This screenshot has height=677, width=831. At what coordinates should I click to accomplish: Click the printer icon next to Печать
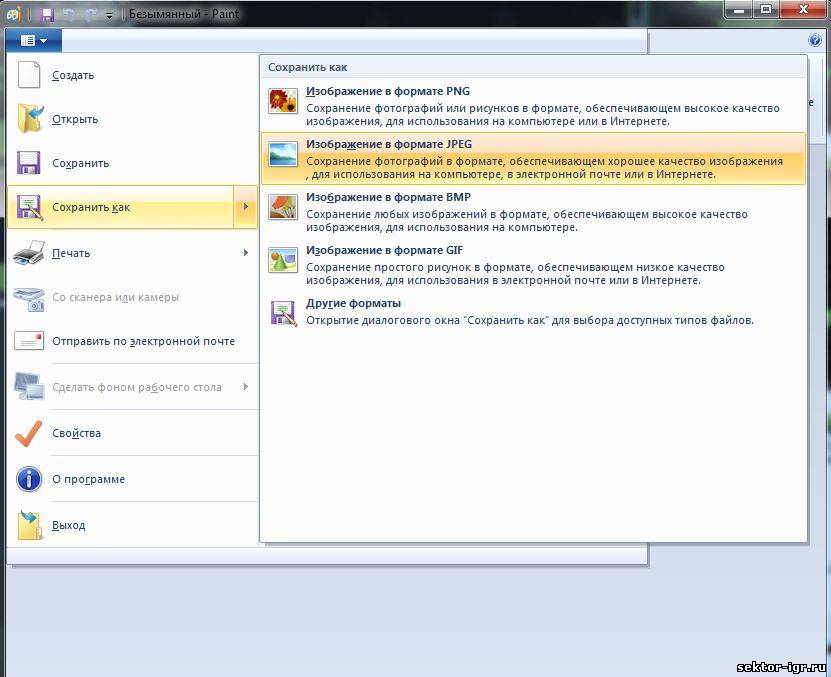29,252
